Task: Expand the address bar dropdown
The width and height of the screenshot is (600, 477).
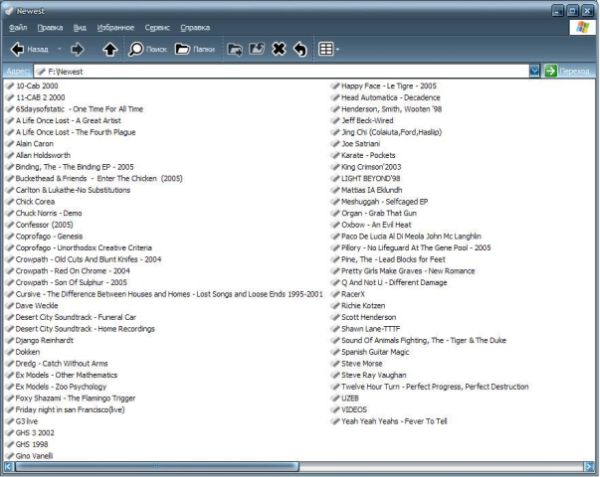Action: 534,71
